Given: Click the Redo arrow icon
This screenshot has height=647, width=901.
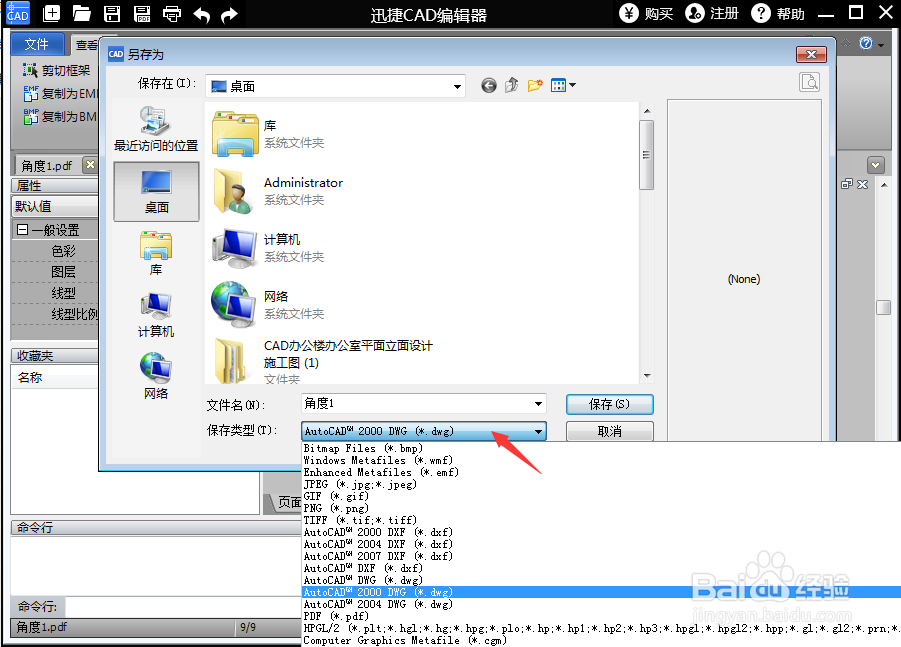Looking at the screenshot, I should (229, 14).
